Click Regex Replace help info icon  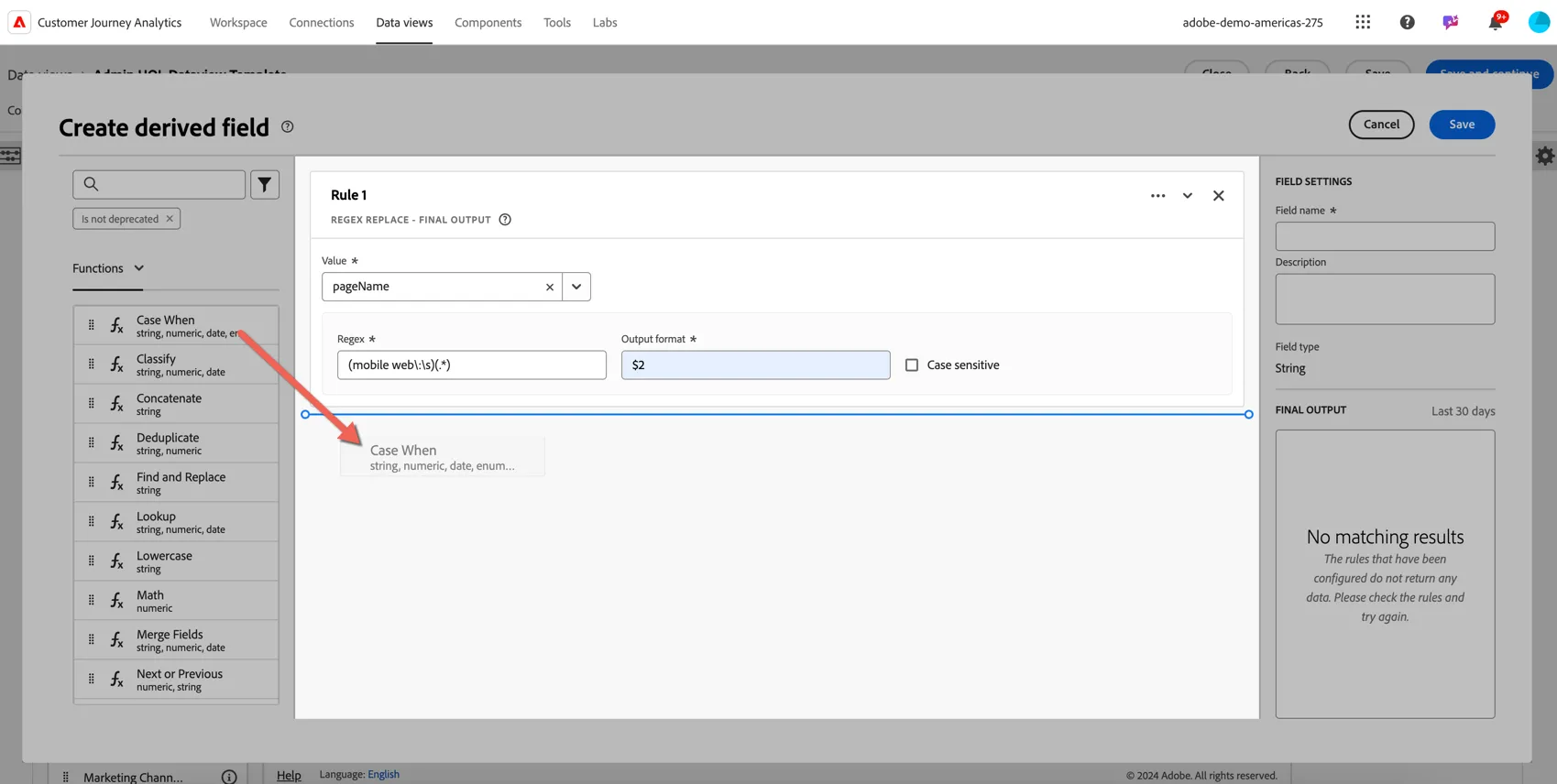505,220
